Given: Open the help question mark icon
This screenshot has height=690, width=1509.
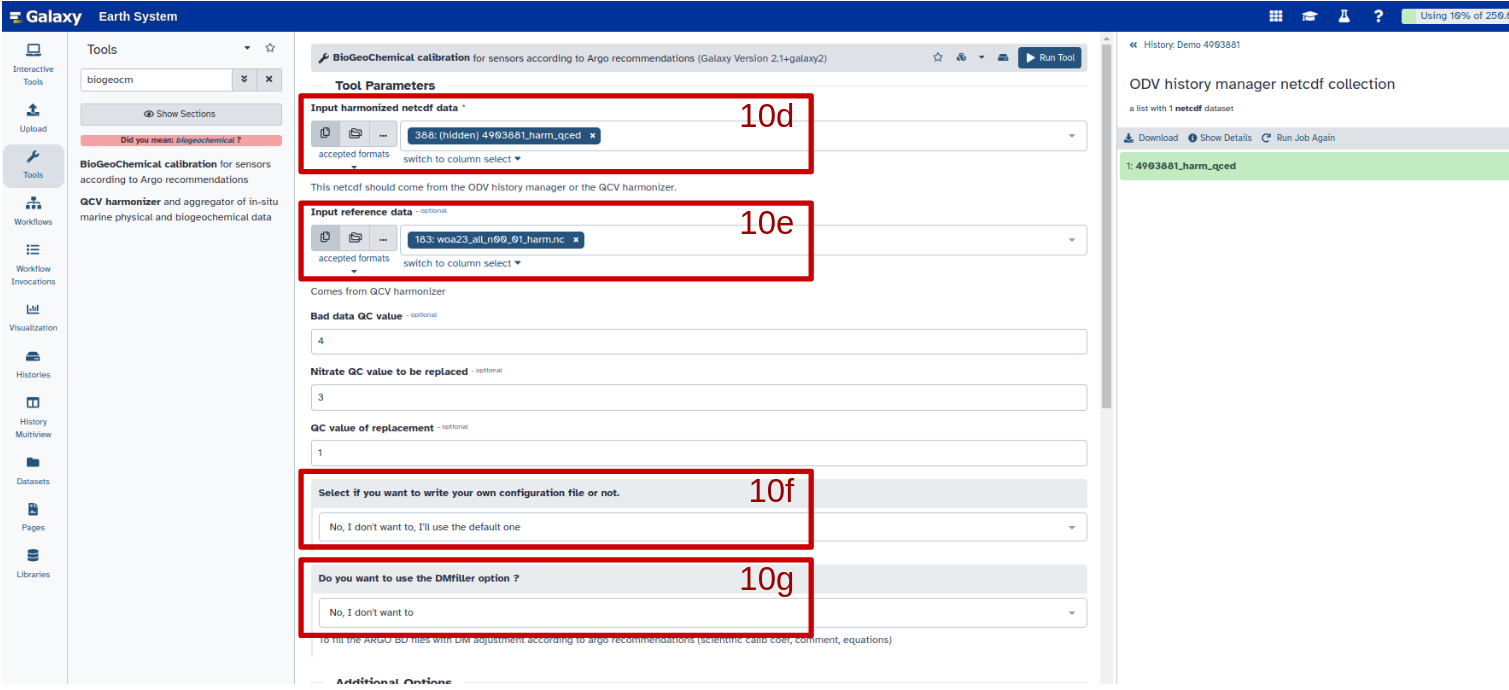Looking at the screenshot, I should (1378, 16).
